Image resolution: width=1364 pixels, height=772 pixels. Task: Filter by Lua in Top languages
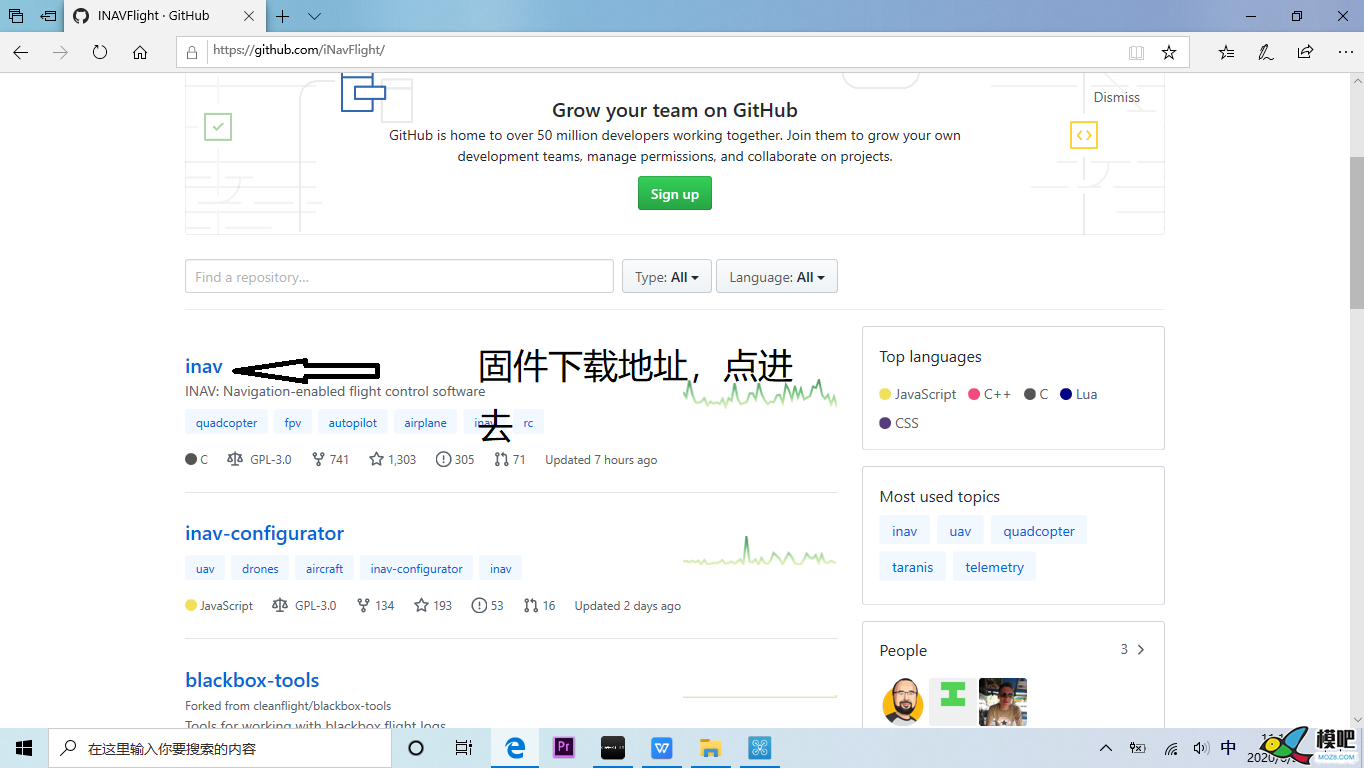(x=1079, y=394)
